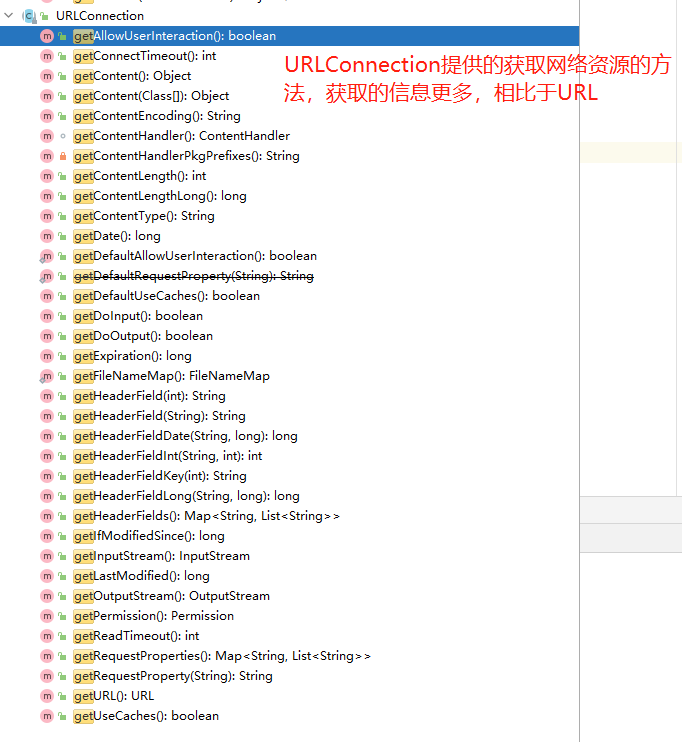
Task: Select getHeaderFieldKey(int): String
Action: click(x=160, y=476)
